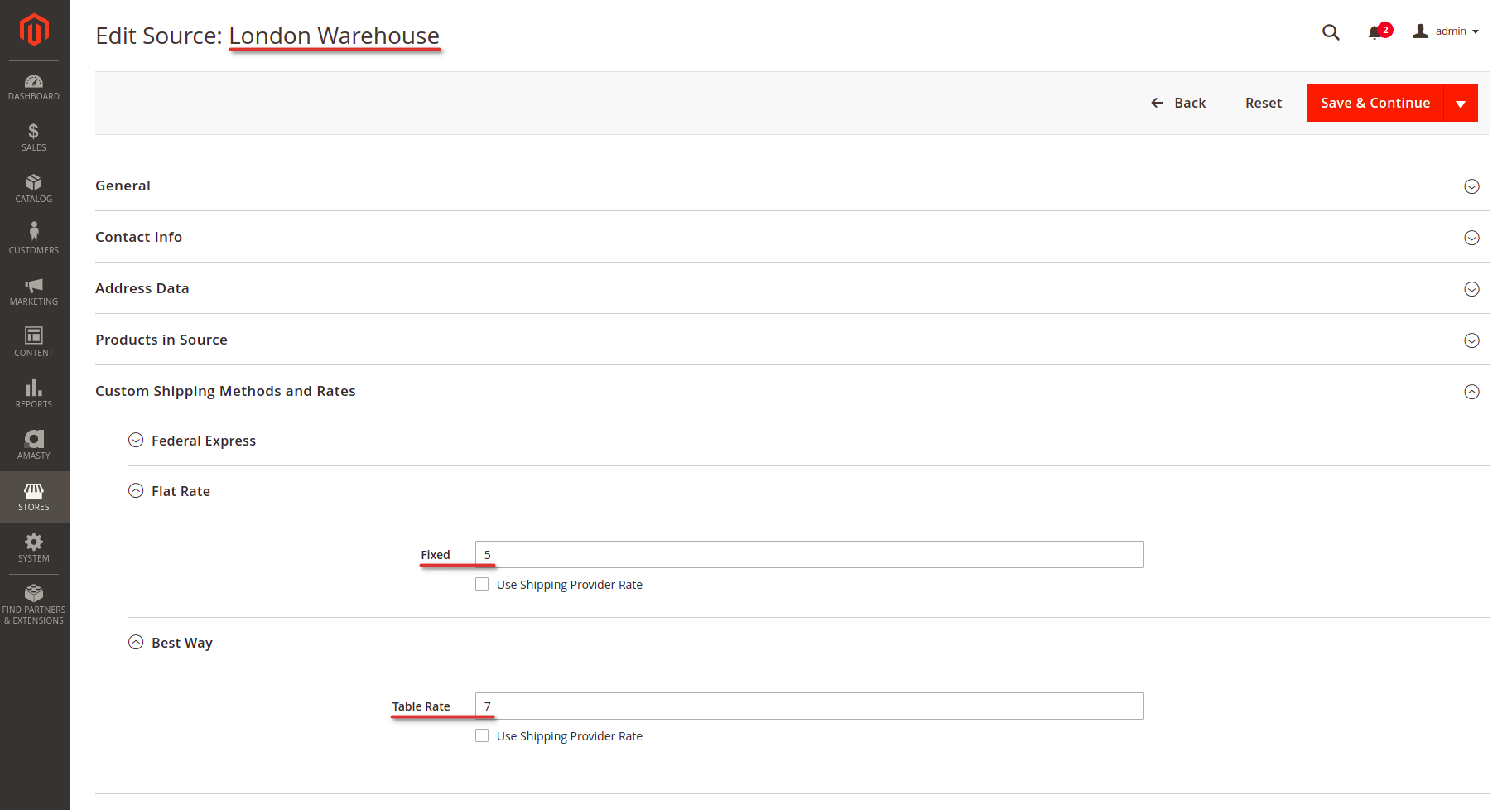Open the Content menu

click(34, 343)
